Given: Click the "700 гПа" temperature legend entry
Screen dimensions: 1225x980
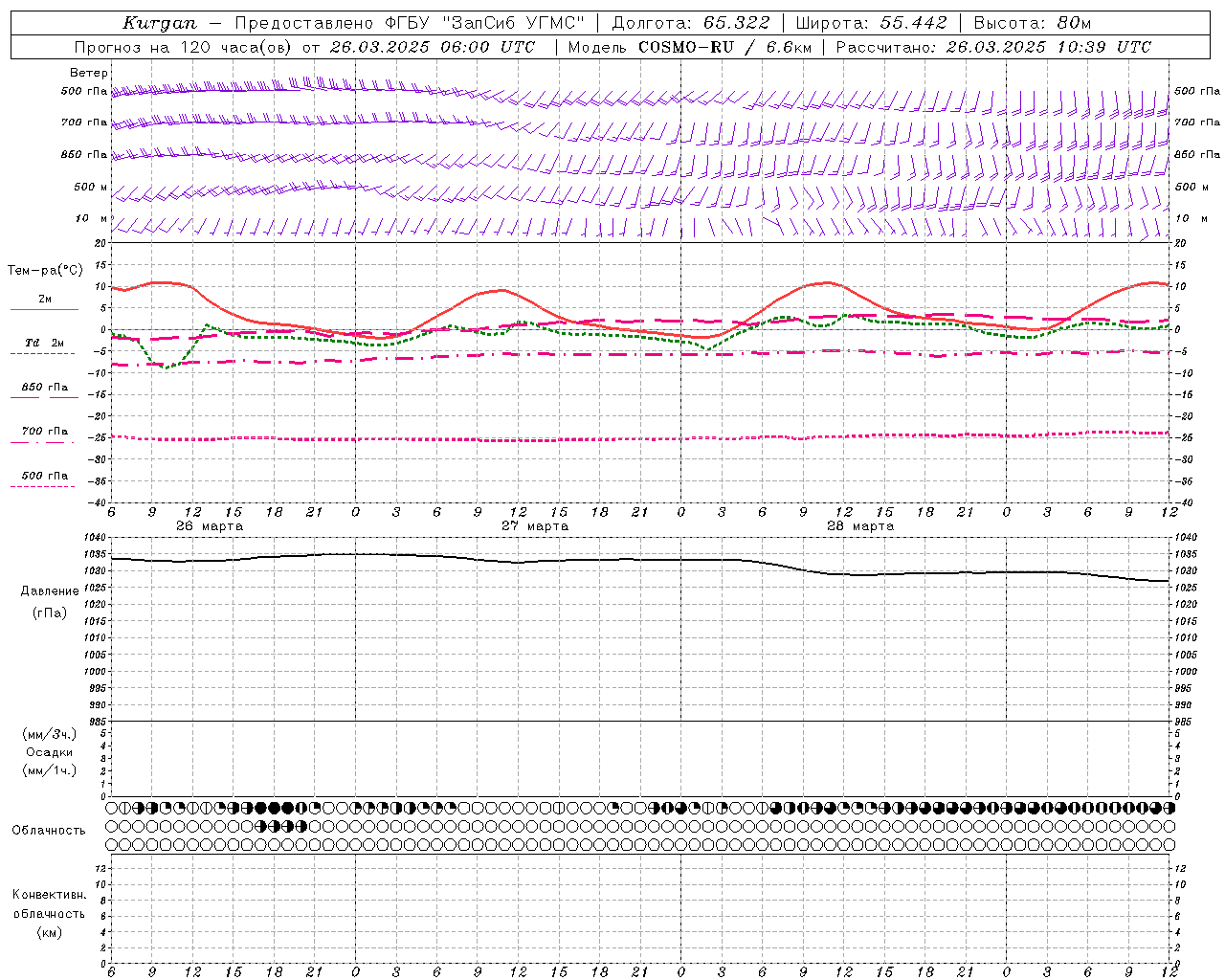Looking at the screenshot, I should (45, 432).
